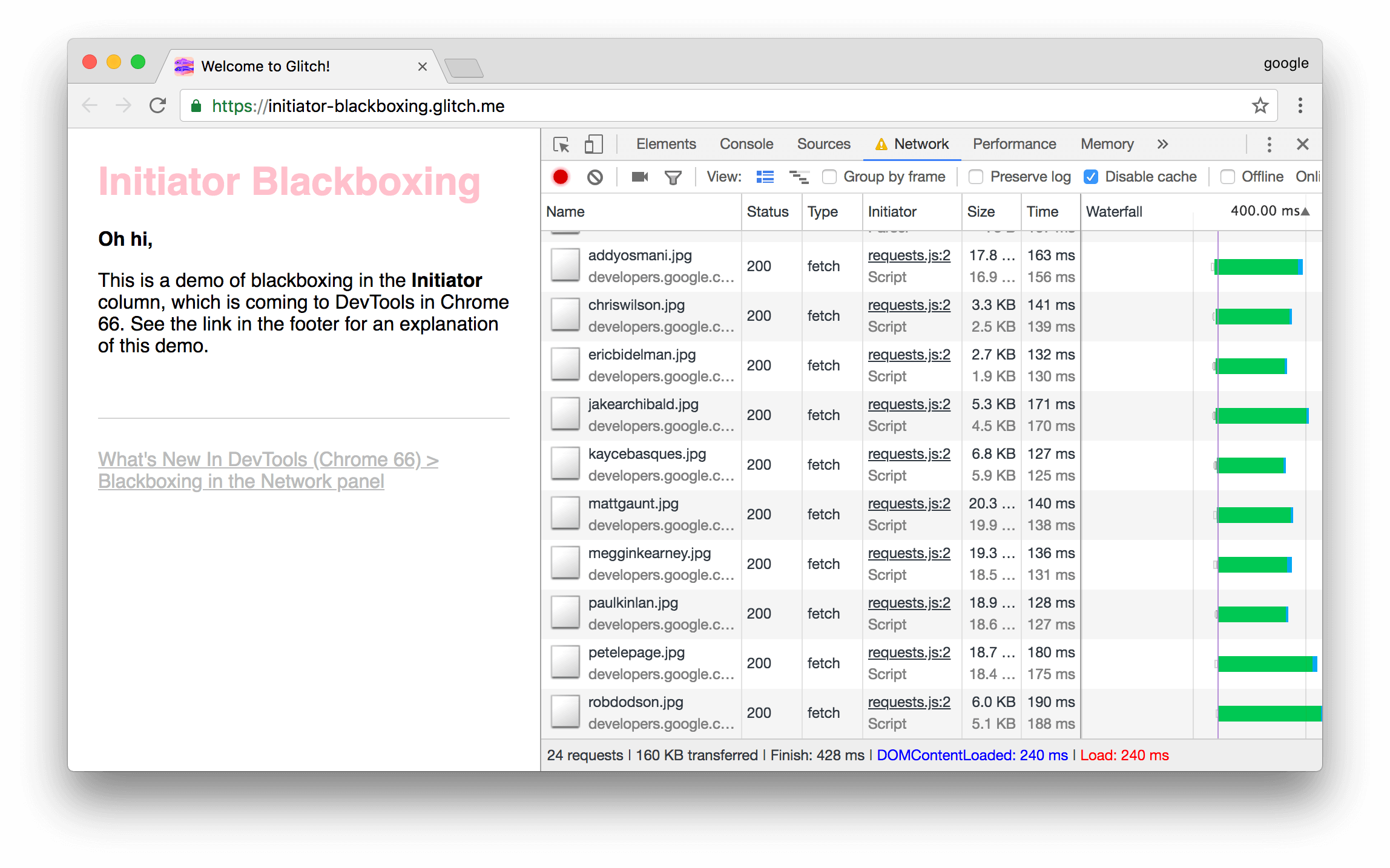This screenshot has width=1390, height=868.
Task: Click the capture screenshots camera icon
Action: tap(639, 177)
